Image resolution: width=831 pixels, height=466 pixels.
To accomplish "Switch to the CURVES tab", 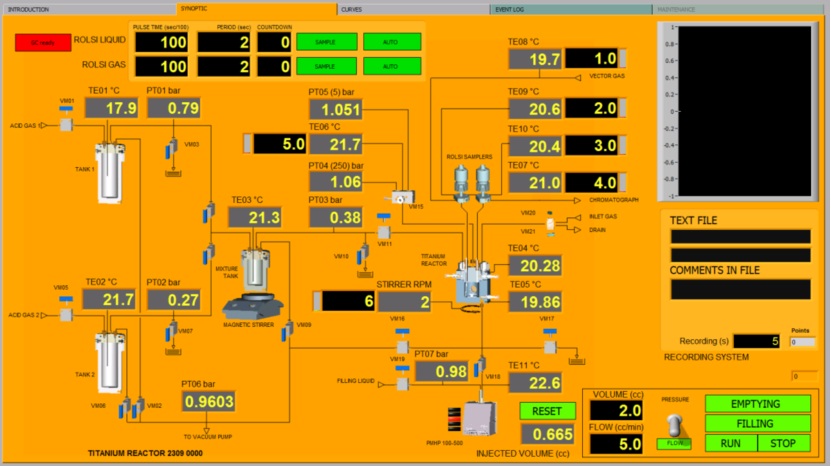I will tap(352, 8).
